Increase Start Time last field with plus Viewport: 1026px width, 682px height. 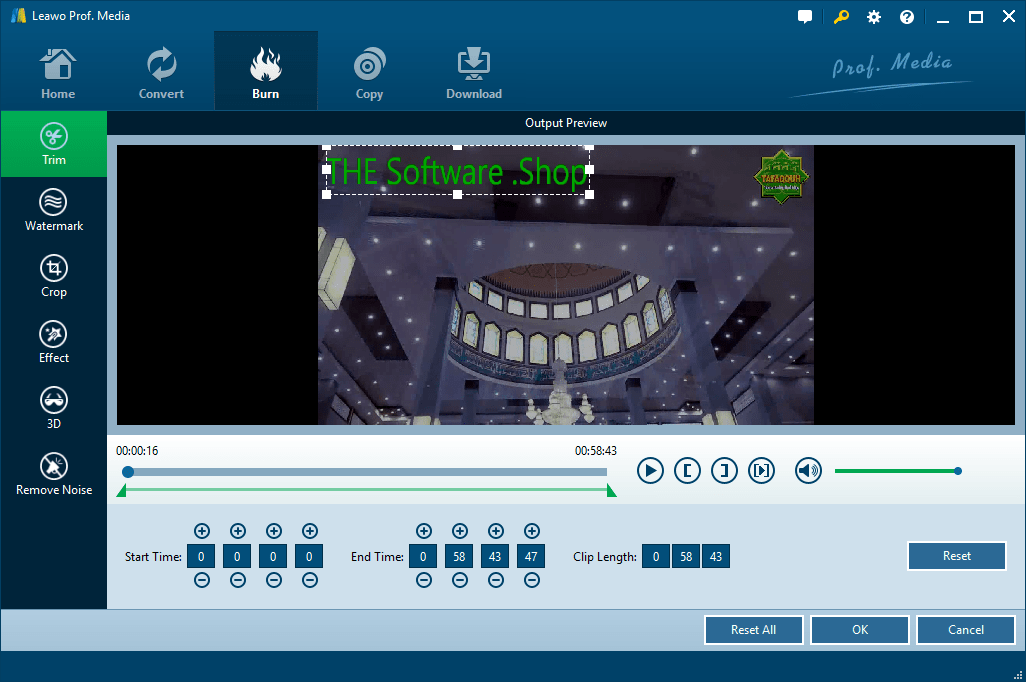pyautogui.click(x=310, y=531)
